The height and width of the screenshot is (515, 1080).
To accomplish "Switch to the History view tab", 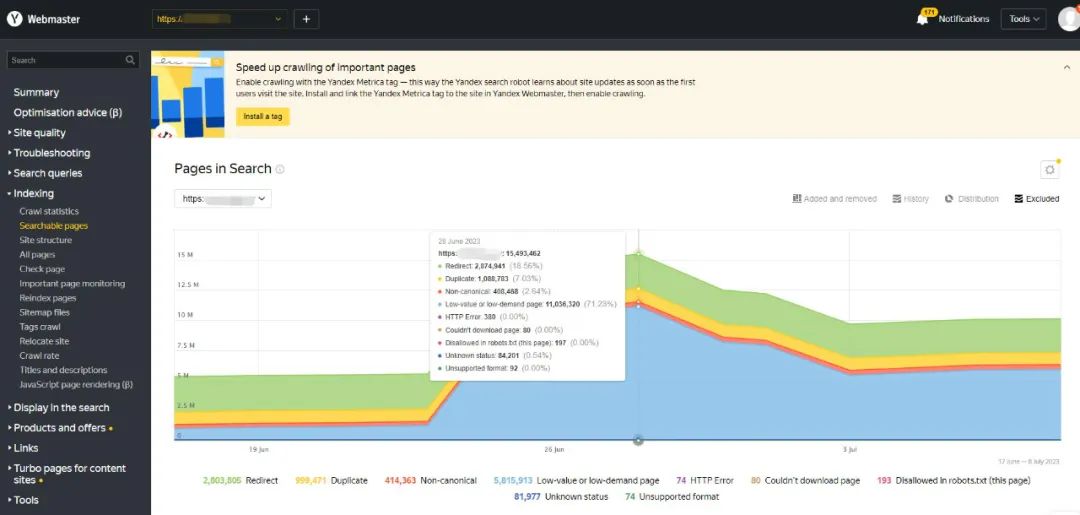I will (x=910, y=199).
